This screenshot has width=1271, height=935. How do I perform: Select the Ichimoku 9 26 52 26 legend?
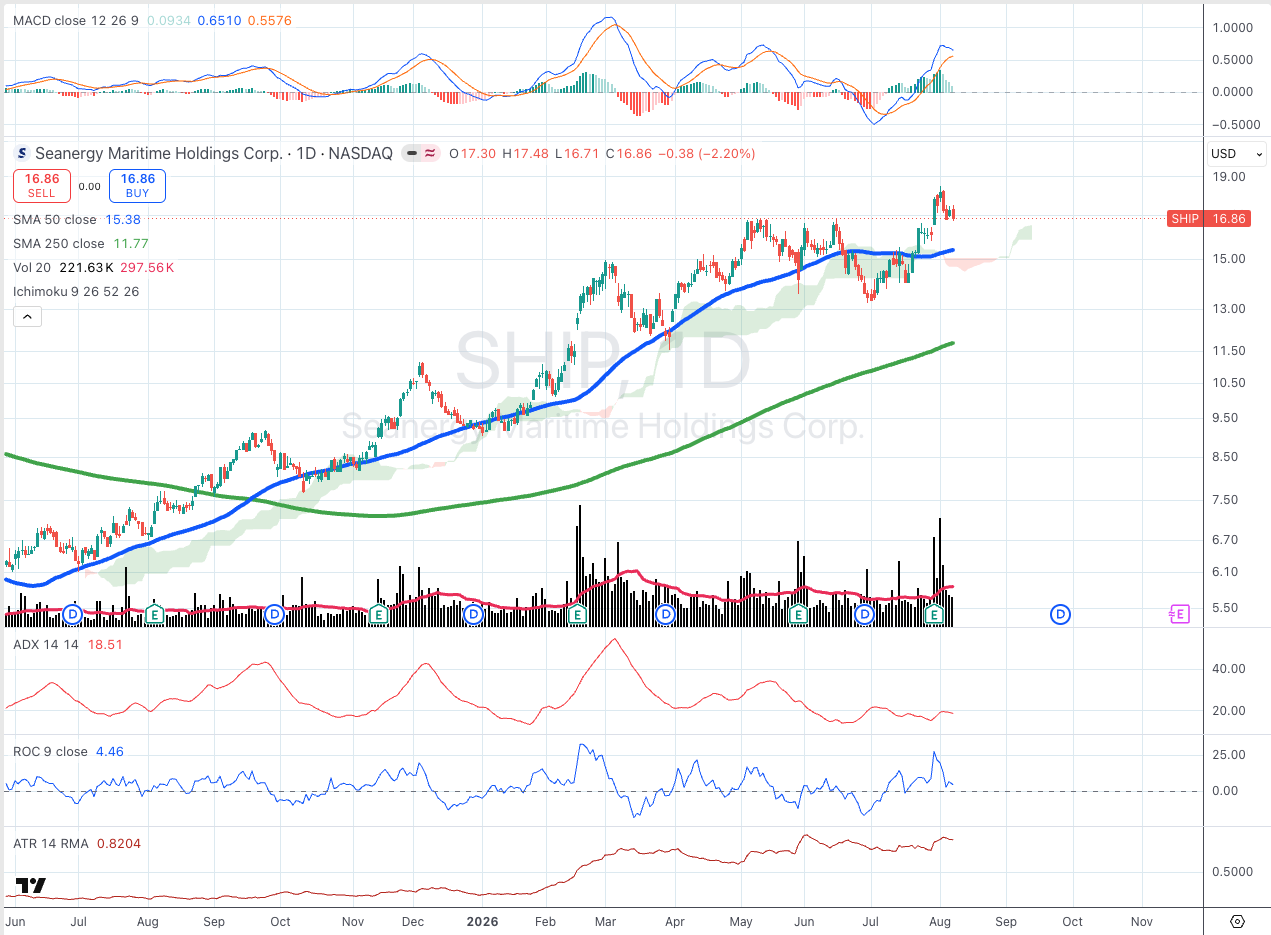(x=76, y=291)
